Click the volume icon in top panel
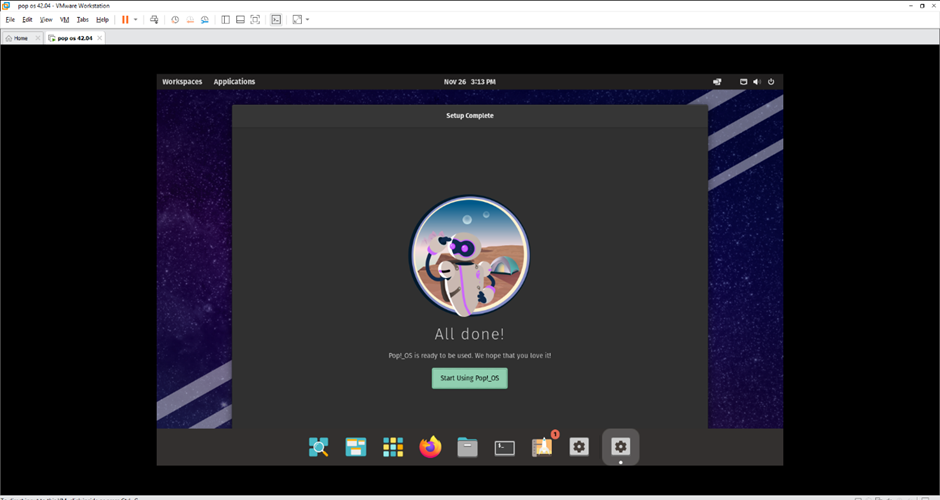 757,82
